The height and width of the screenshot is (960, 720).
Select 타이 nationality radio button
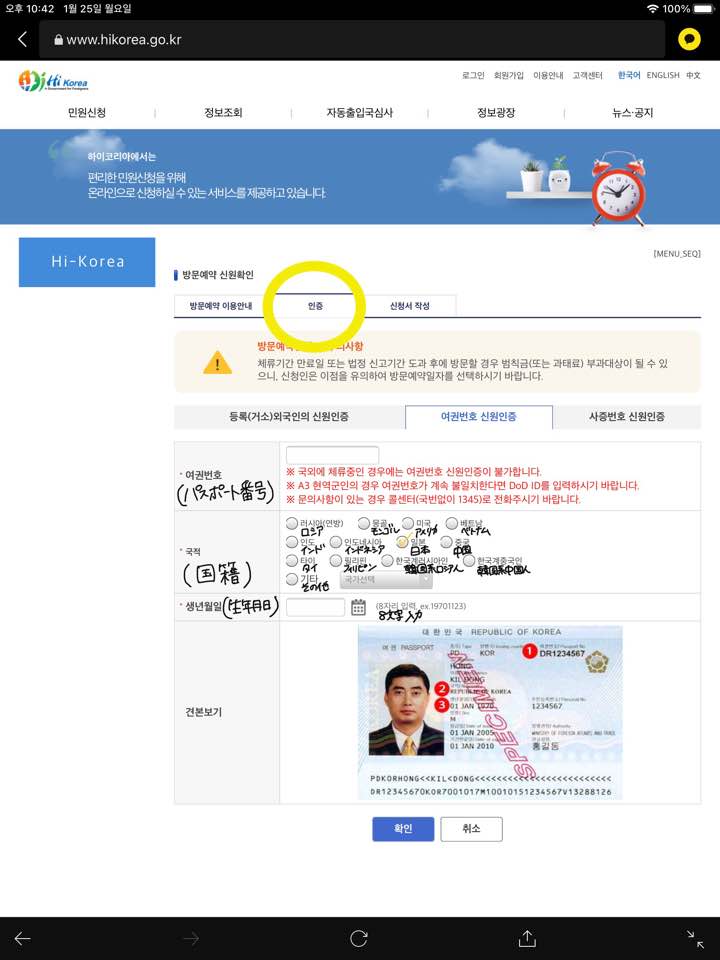click(x=292, y=561)
